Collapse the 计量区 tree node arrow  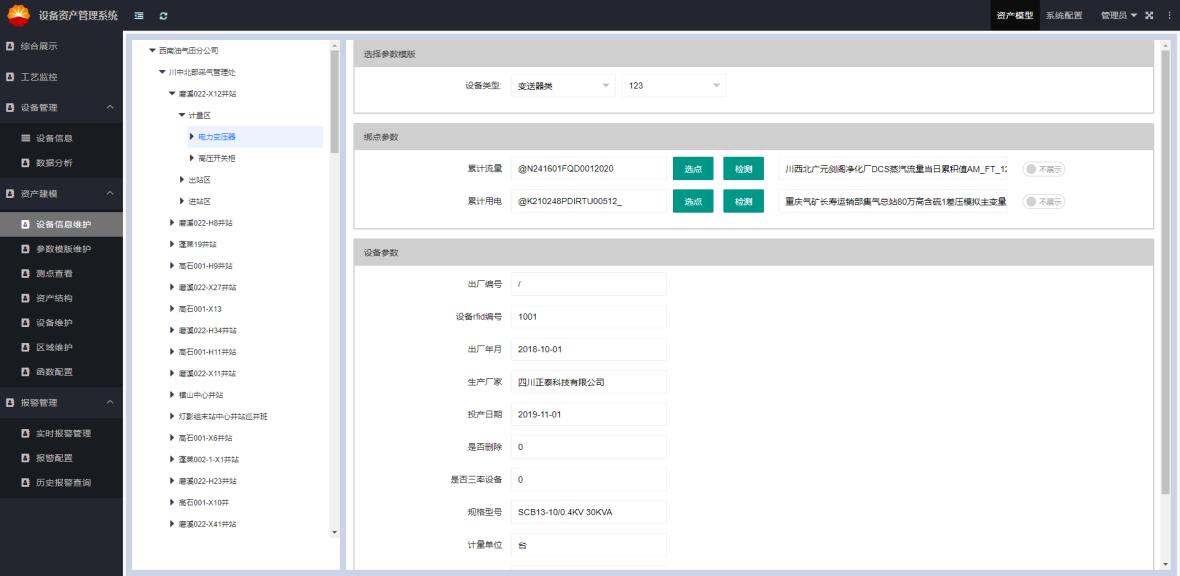pos(182,115)
